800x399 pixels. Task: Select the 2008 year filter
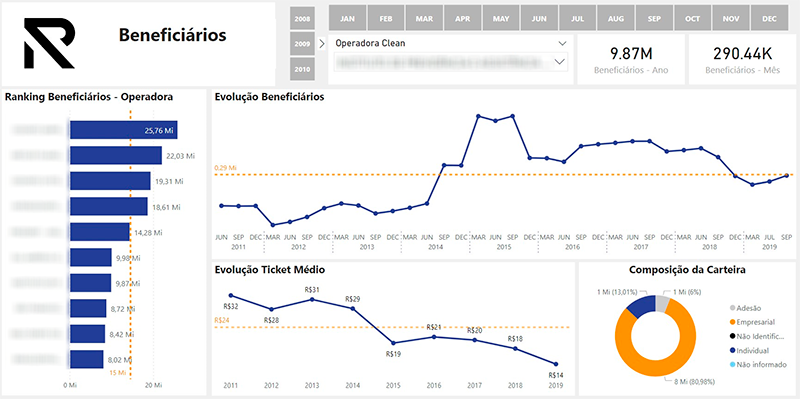pos(302,19)
